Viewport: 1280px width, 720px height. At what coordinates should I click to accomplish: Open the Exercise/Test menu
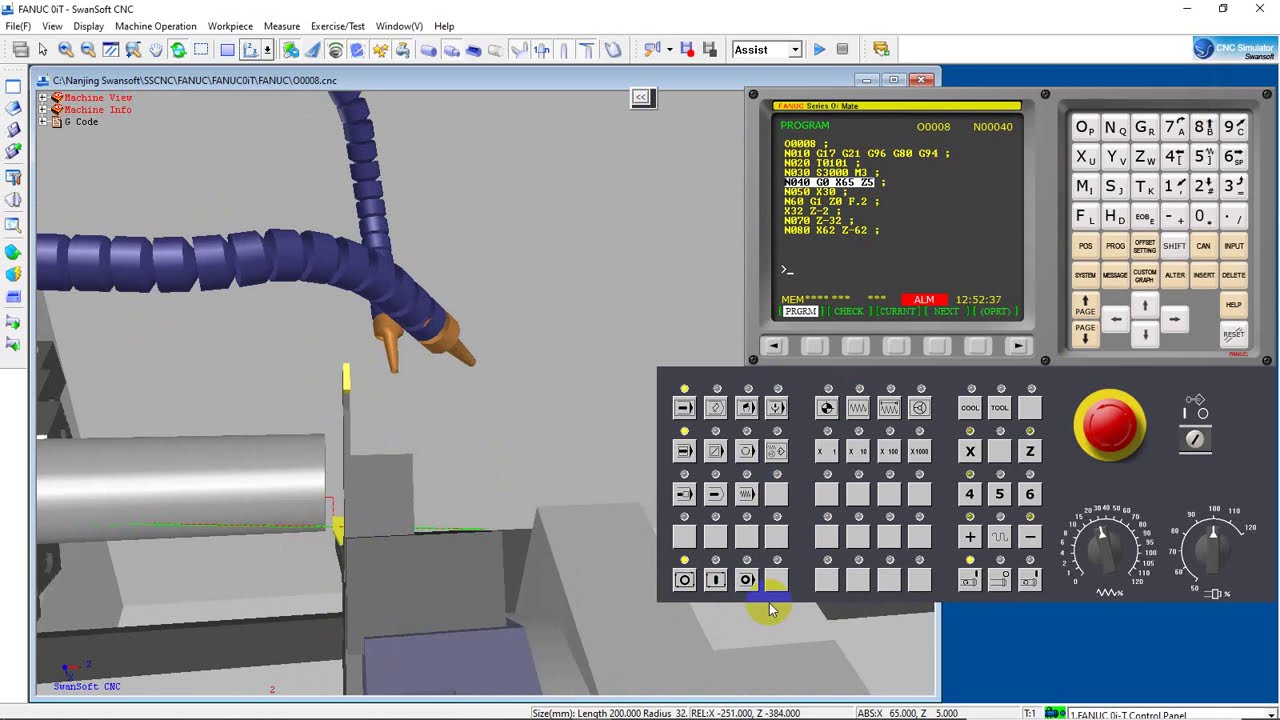coord(338,26)
